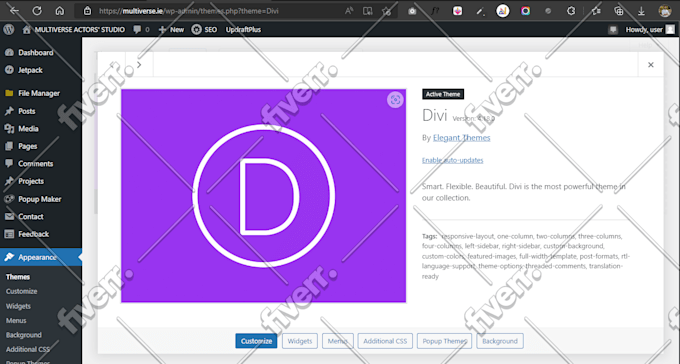This screenshot has height=364, width=680.
Task: Click the Background button in theme footer
Action: pyautogui.click(x=500, y=341)
